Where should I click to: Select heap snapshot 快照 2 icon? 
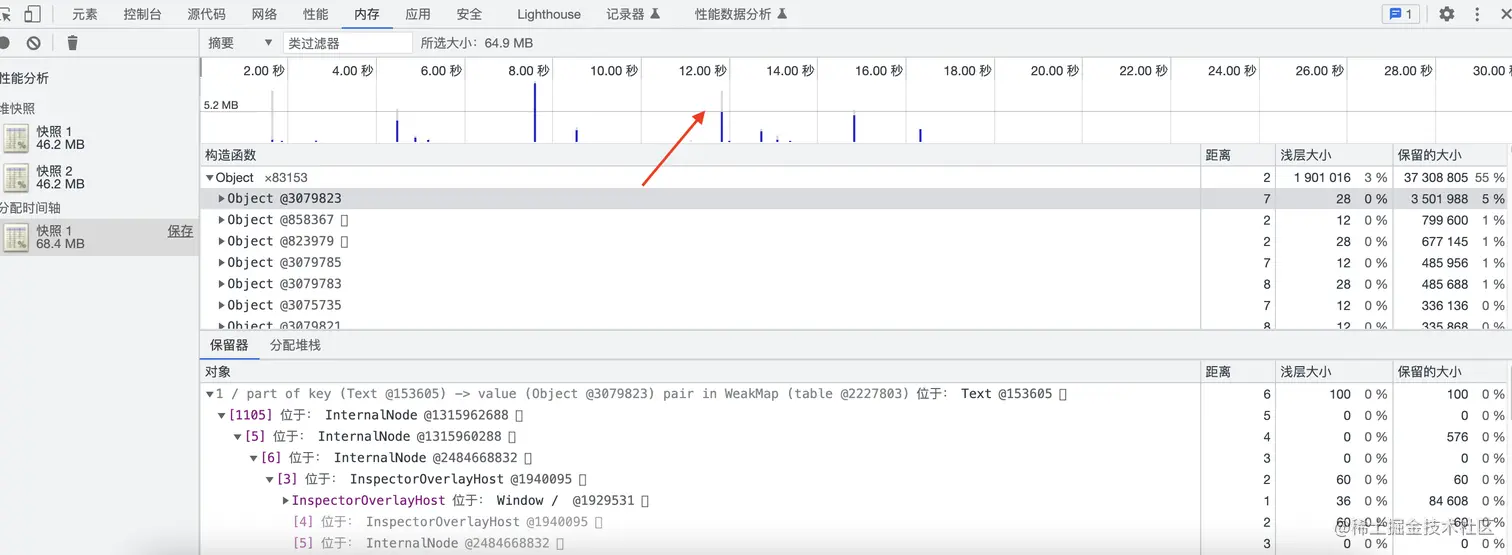[16, 178]
